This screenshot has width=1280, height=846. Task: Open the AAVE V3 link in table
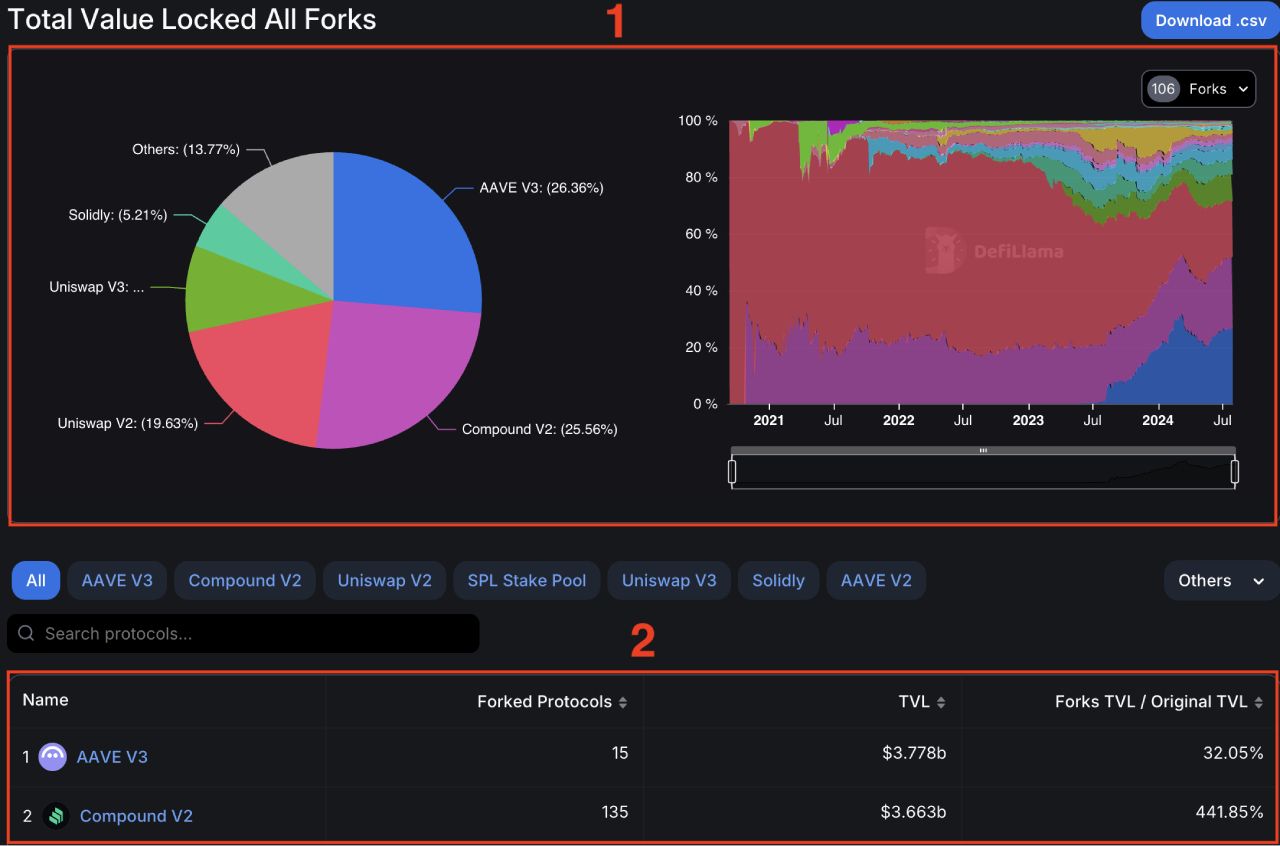click(x=112, y=757)
